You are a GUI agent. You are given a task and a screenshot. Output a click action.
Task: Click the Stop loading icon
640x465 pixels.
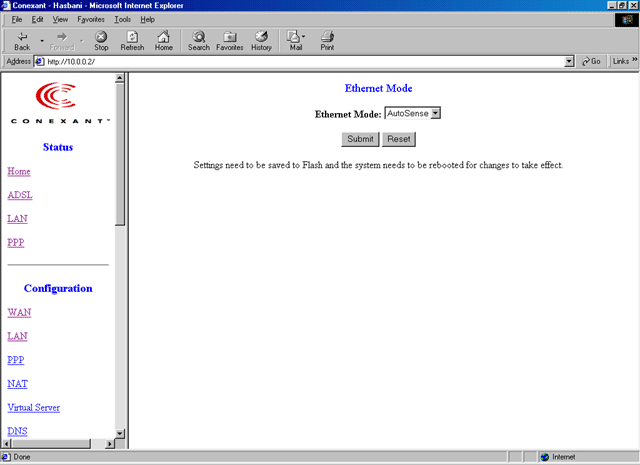[101, 40]
